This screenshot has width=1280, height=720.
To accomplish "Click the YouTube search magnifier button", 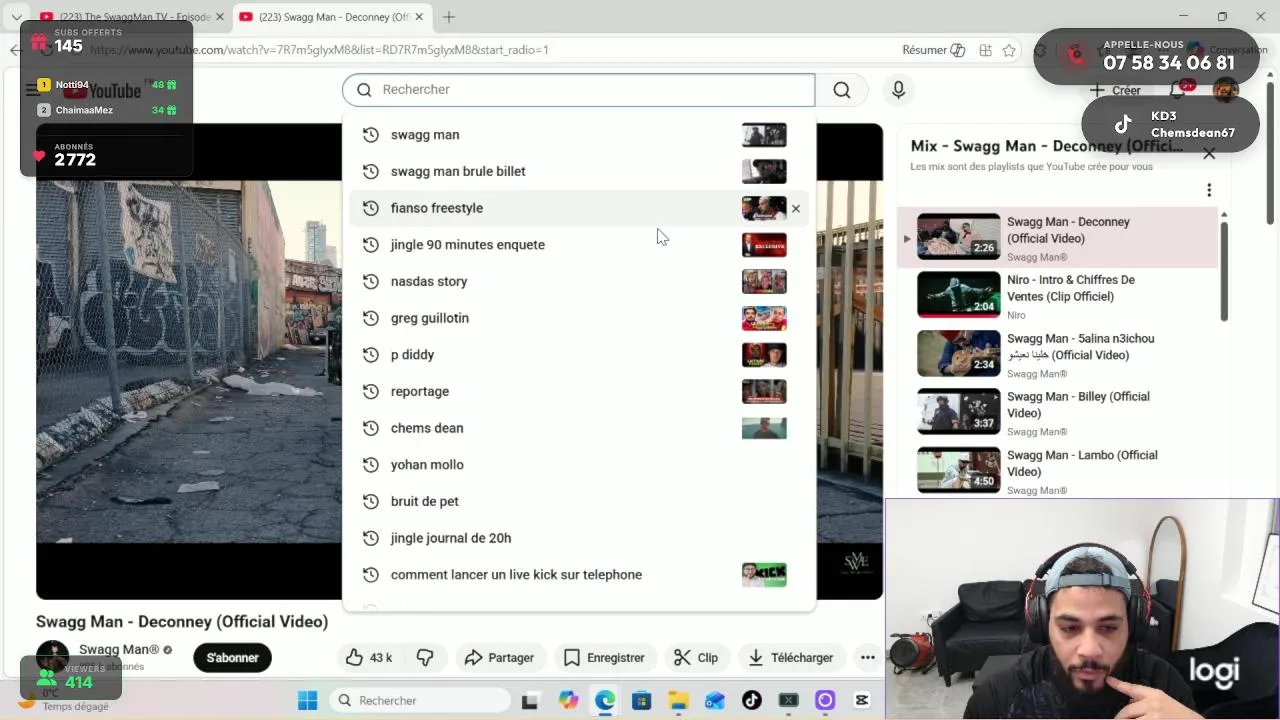I will point(842,90).
